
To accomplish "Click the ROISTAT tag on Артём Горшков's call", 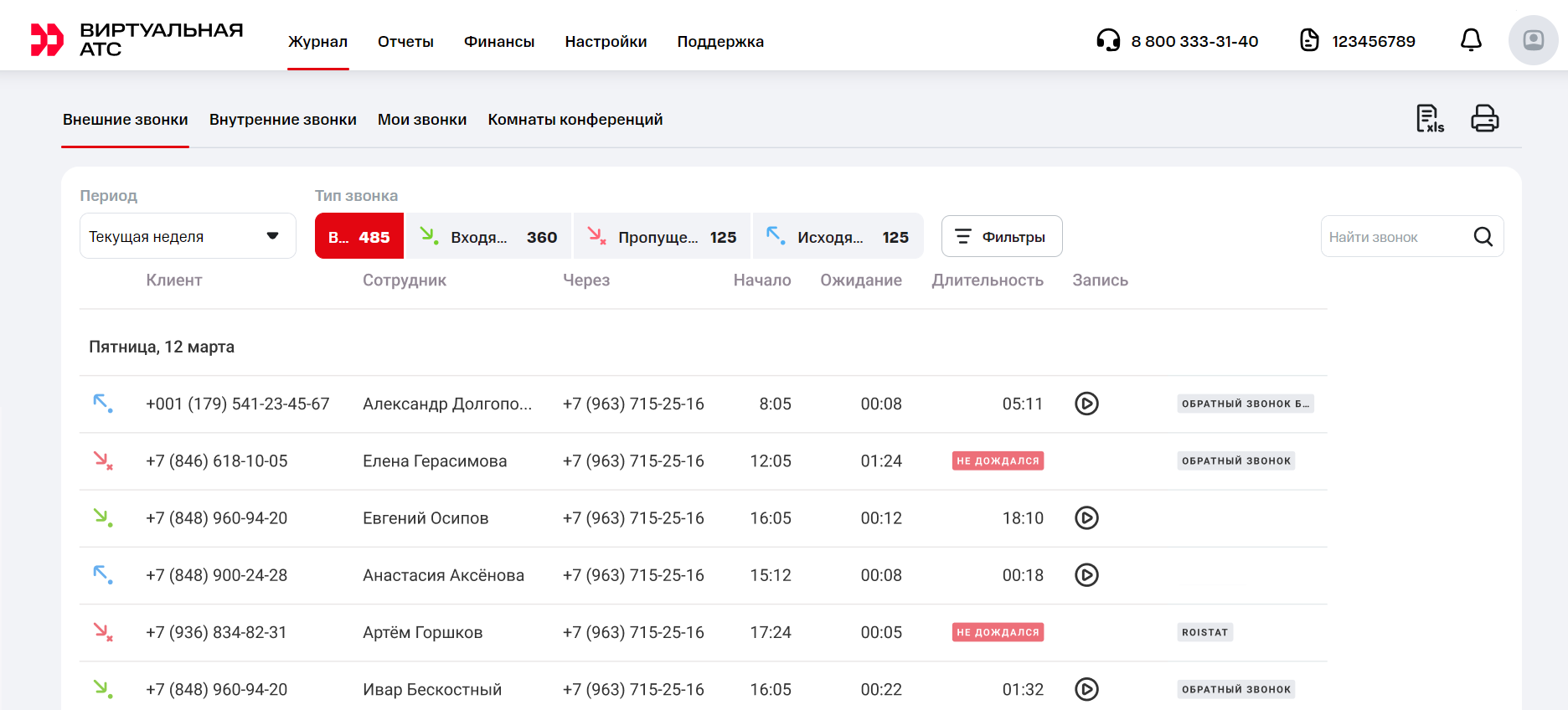I will pos(1204,633).
